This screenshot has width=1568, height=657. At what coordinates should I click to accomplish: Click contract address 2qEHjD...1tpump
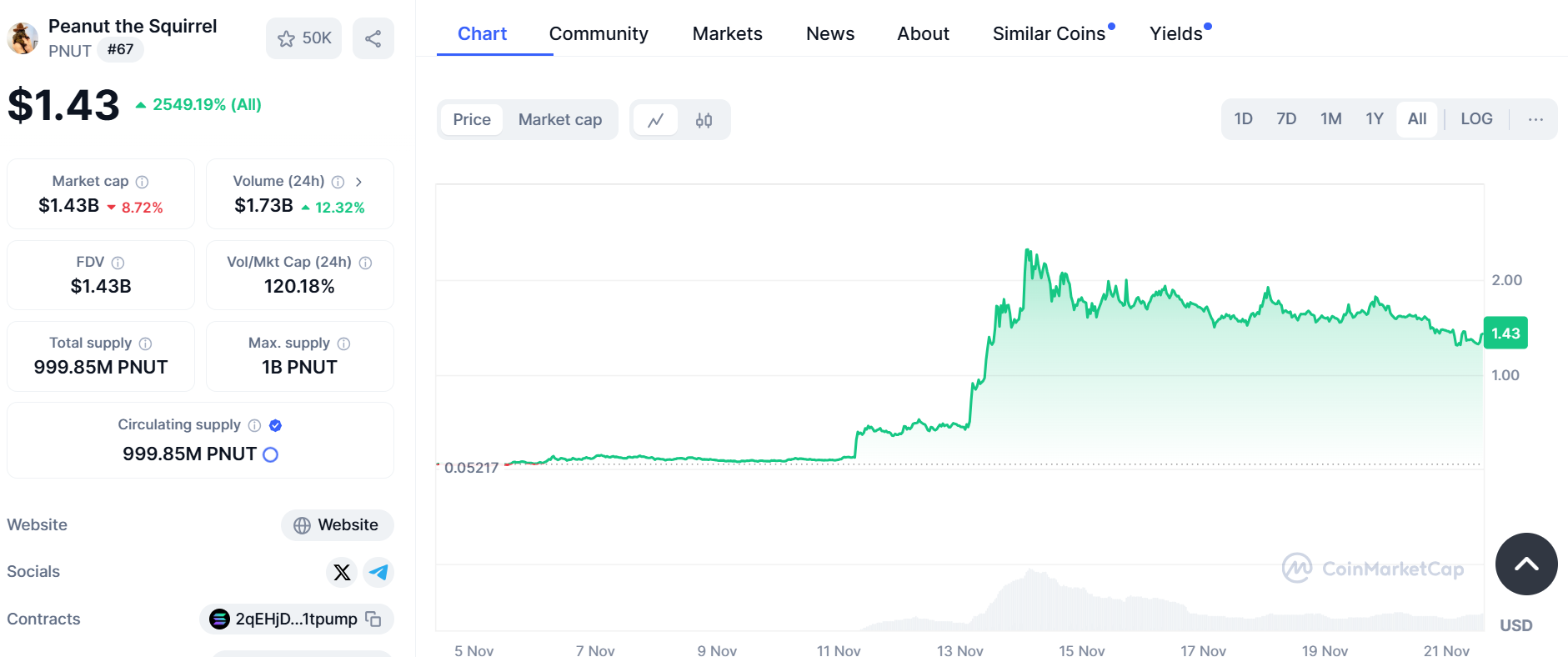(x=296, y=619)
